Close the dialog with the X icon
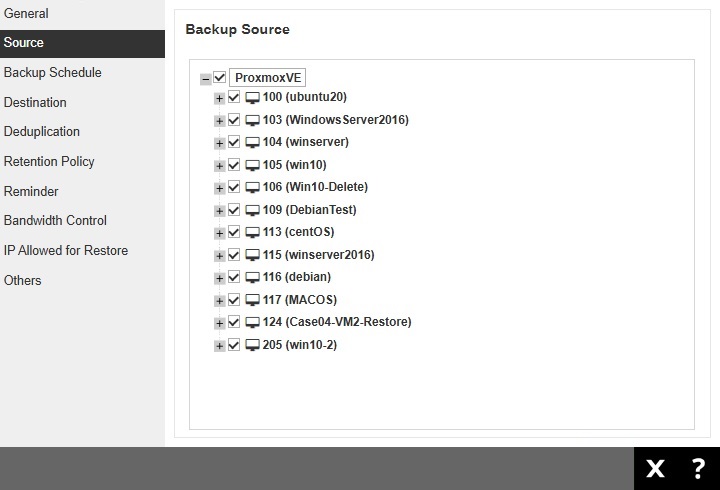 pos(655,468)
